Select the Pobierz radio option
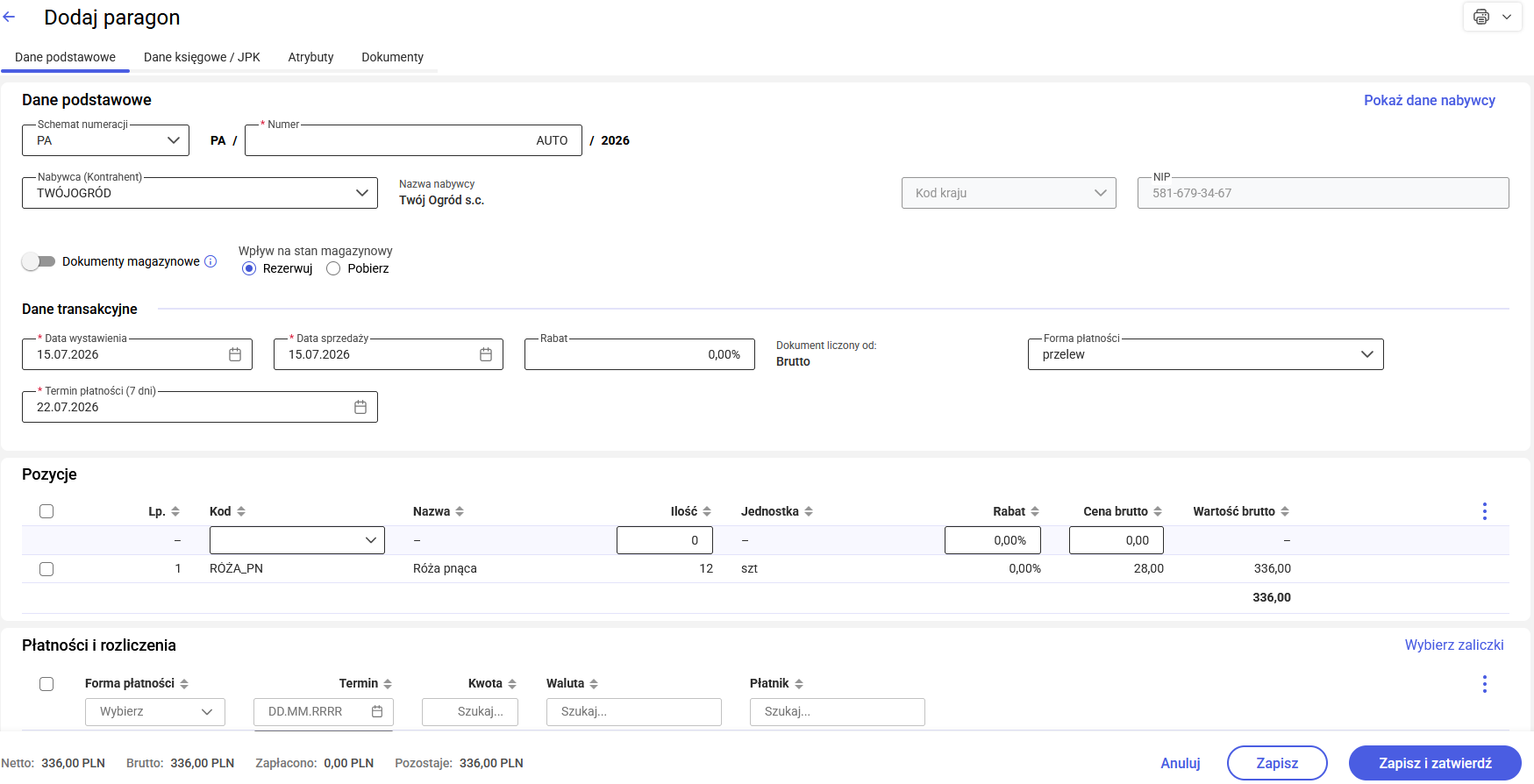Viewport: 1534px width, 784px height. [333, 268]
